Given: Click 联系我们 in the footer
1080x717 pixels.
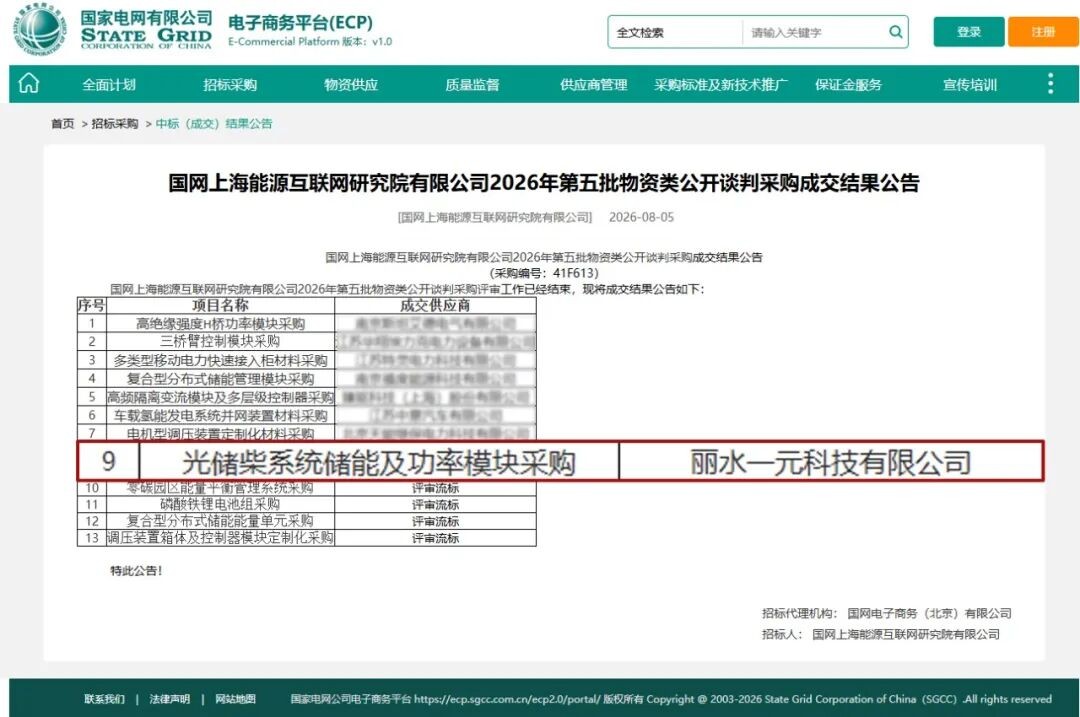Looking at the screenshot, I should [105, 699].
